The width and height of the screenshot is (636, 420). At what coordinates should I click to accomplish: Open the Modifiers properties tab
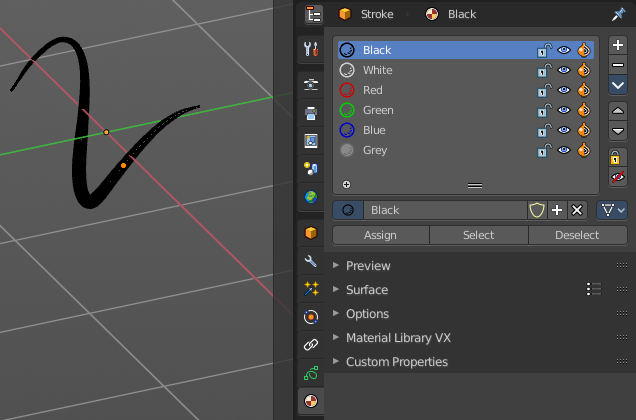coord(311,261)
